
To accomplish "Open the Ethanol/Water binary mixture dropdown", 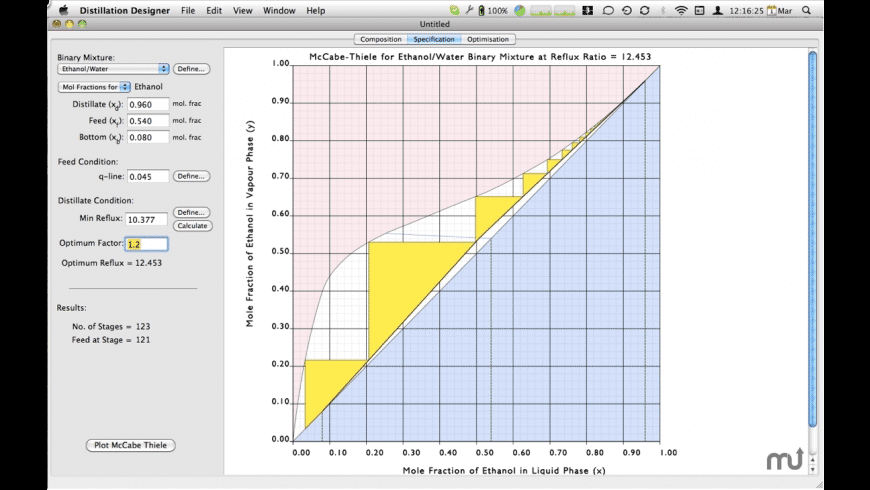I will [113, 69].
